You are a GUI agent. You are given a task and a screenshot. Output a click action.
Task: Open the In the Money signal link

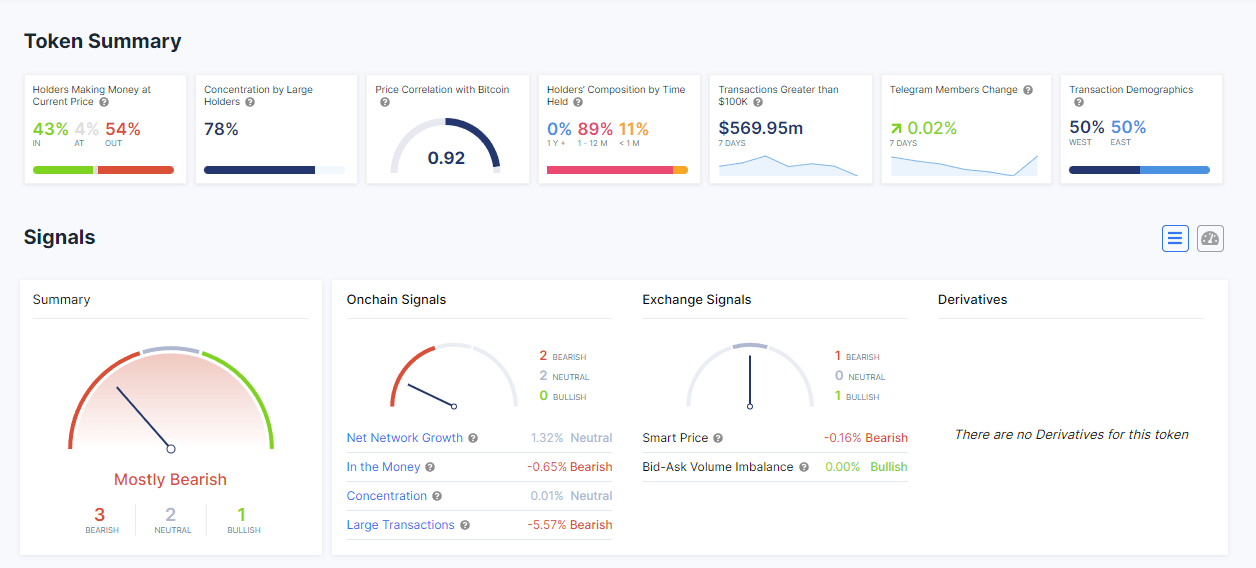(383, 467)
